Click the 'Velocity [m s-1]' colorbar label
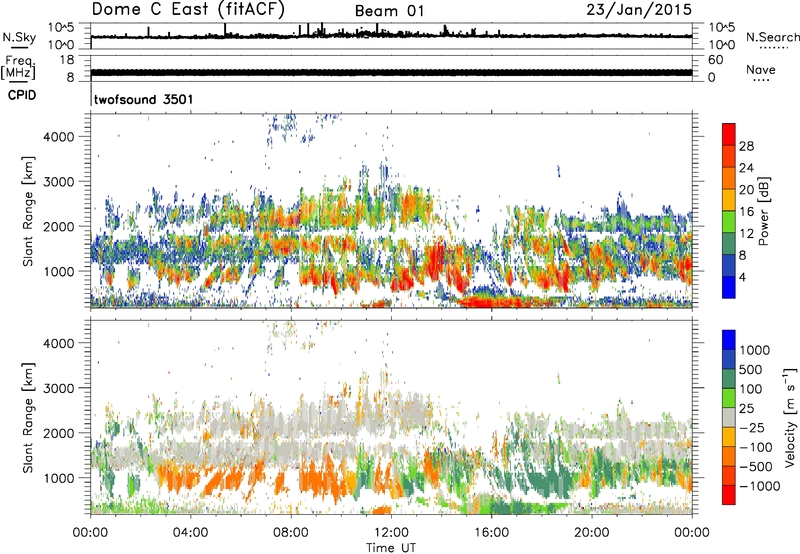800x554 pixels. pos(790,417)
